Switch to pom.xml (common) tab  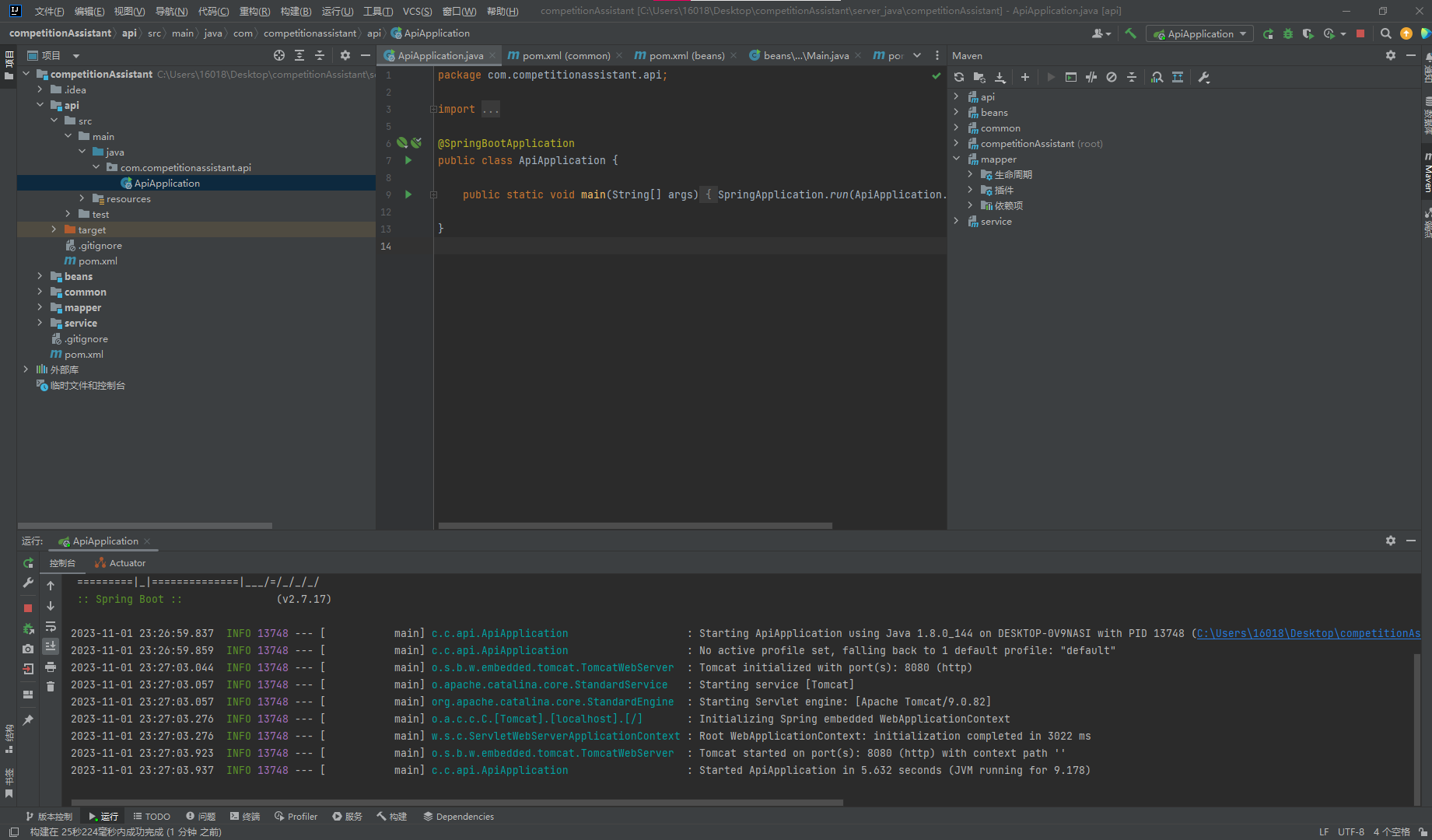(x=565, y=55)
